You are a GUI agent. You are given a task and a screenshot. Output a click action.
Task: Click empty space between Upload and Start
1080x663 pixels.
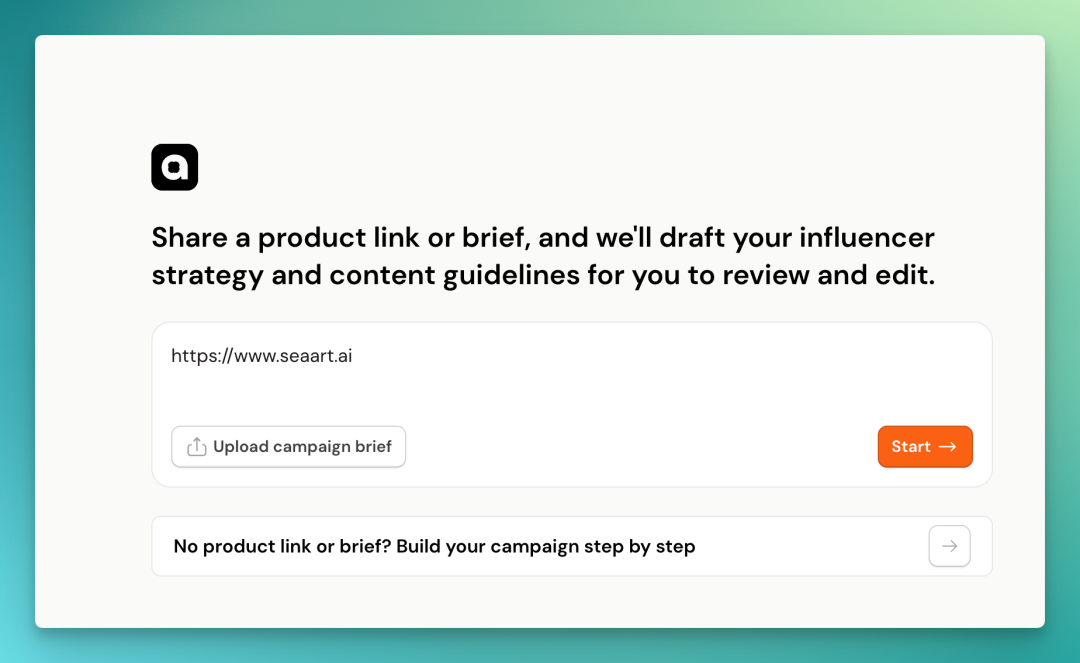641,447
